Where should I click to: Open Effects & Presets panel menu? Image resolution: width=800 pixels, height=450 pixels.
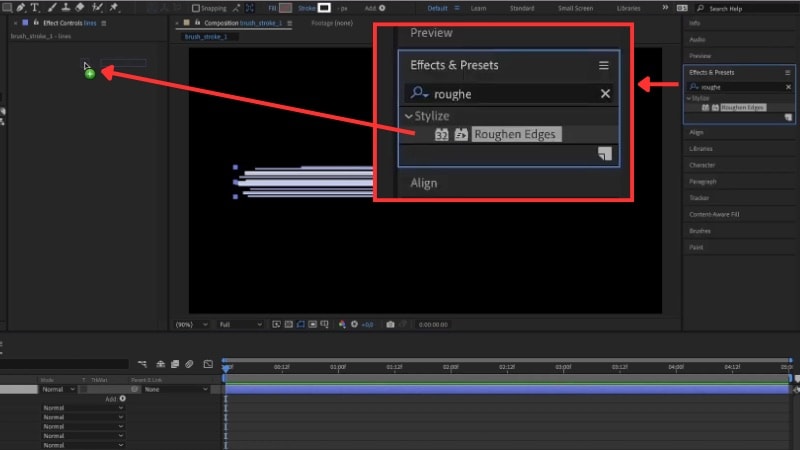coord(788,72)
